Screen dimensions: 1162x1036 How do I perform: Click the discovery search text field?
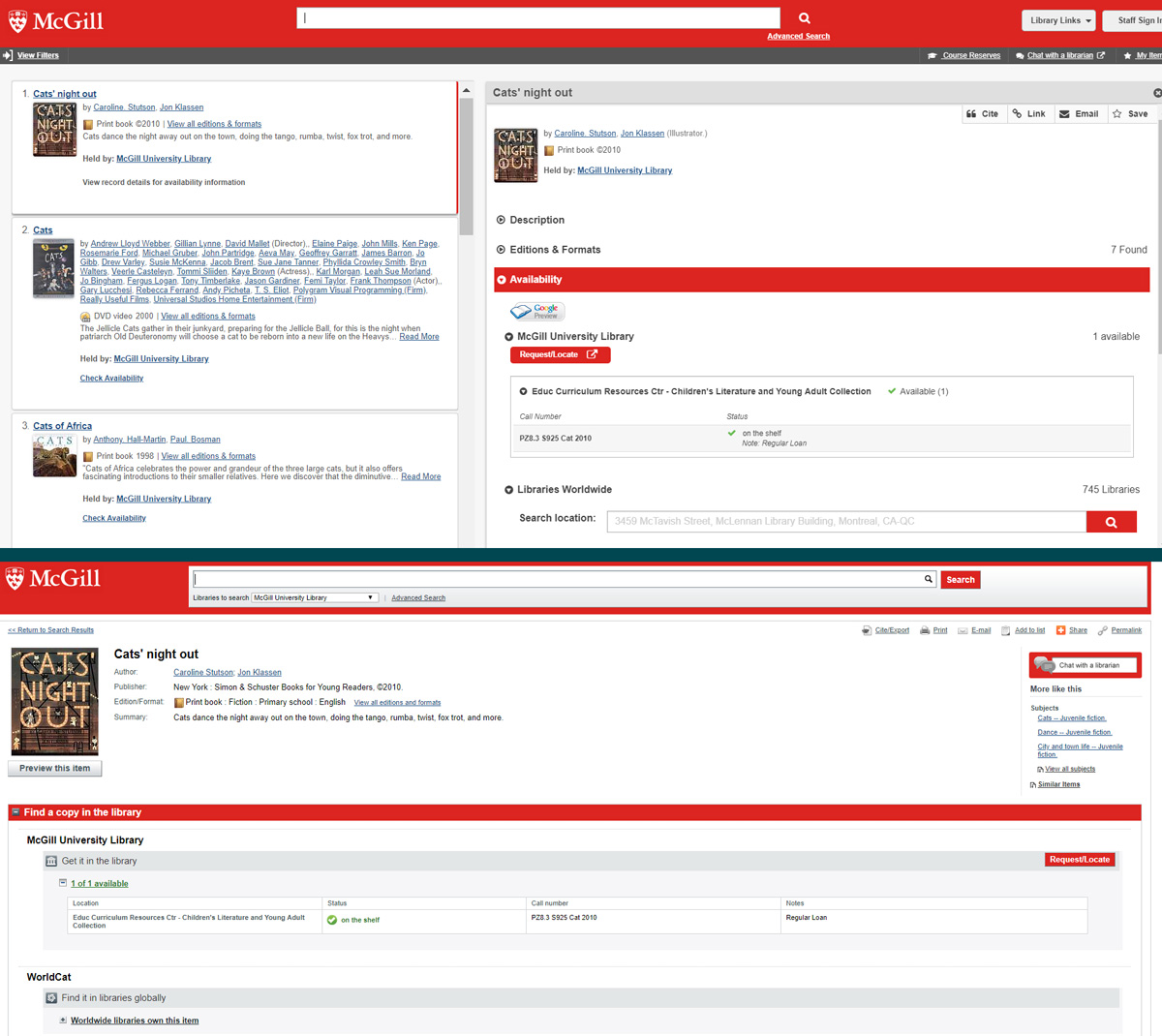point(538,18)
